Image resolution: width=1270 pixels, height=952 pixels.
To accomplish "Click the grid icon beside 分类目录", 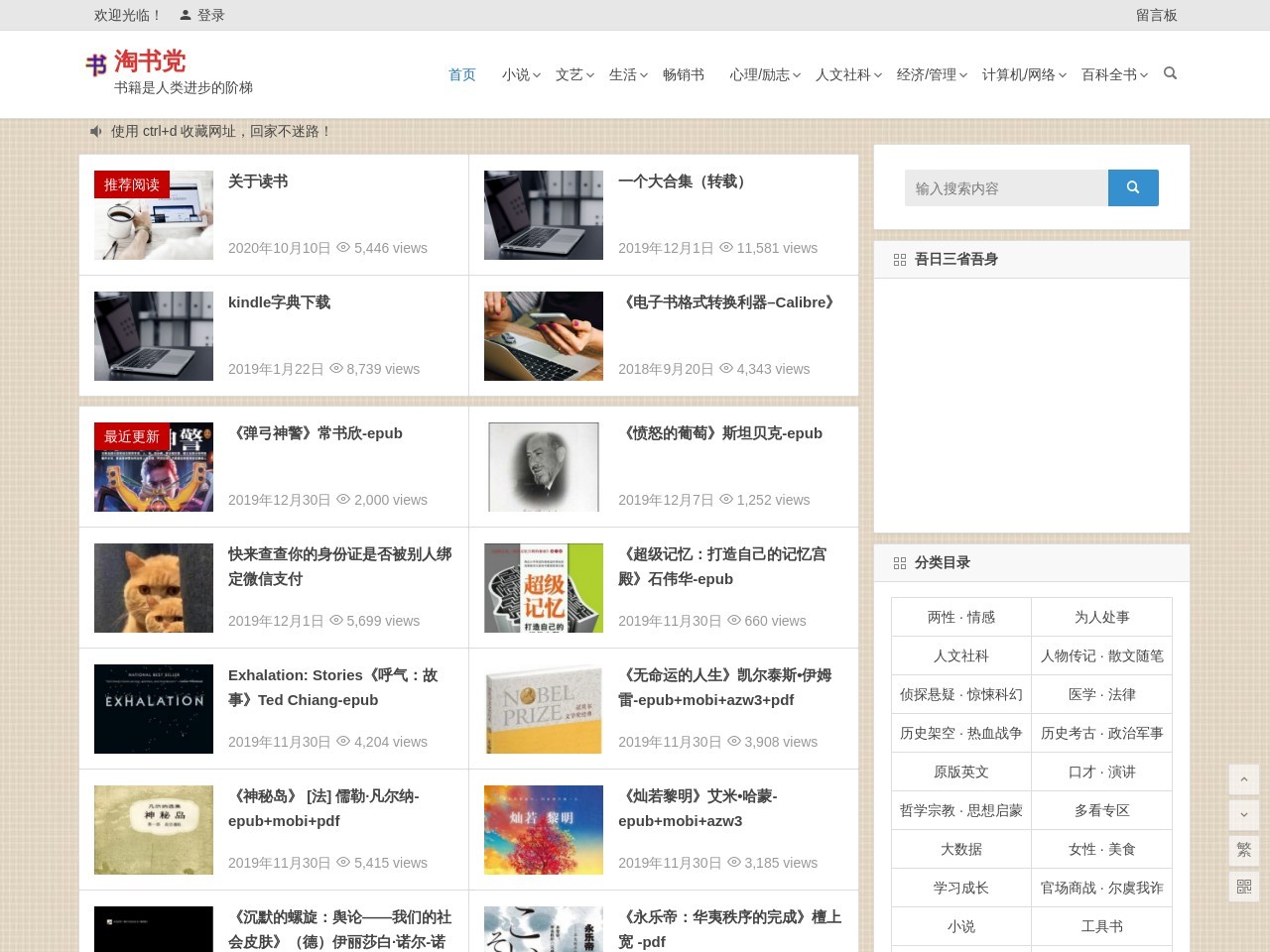I will (x=900, y=563).
